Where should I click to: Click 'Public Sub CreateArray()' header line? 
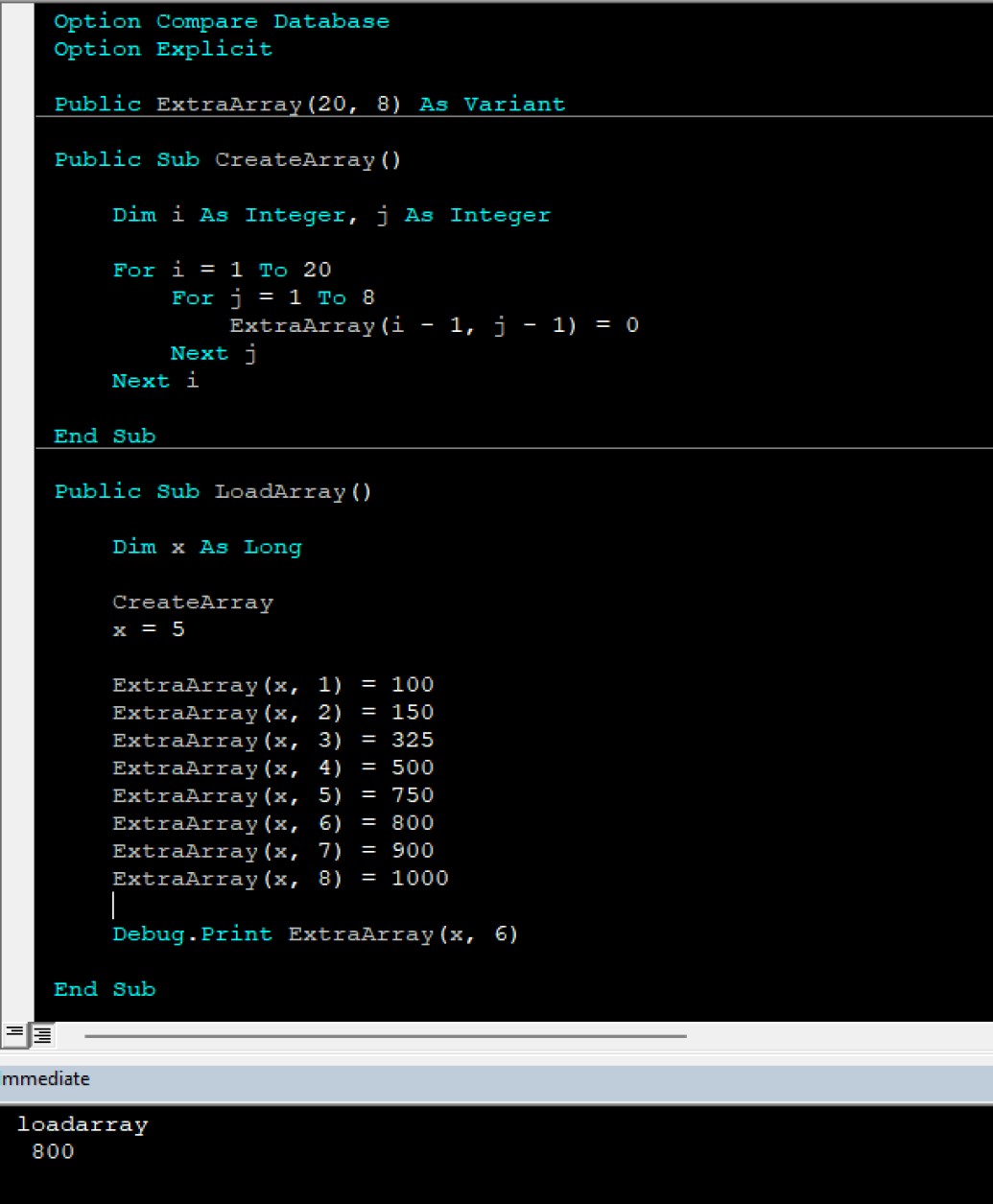(x=227, y=160)
